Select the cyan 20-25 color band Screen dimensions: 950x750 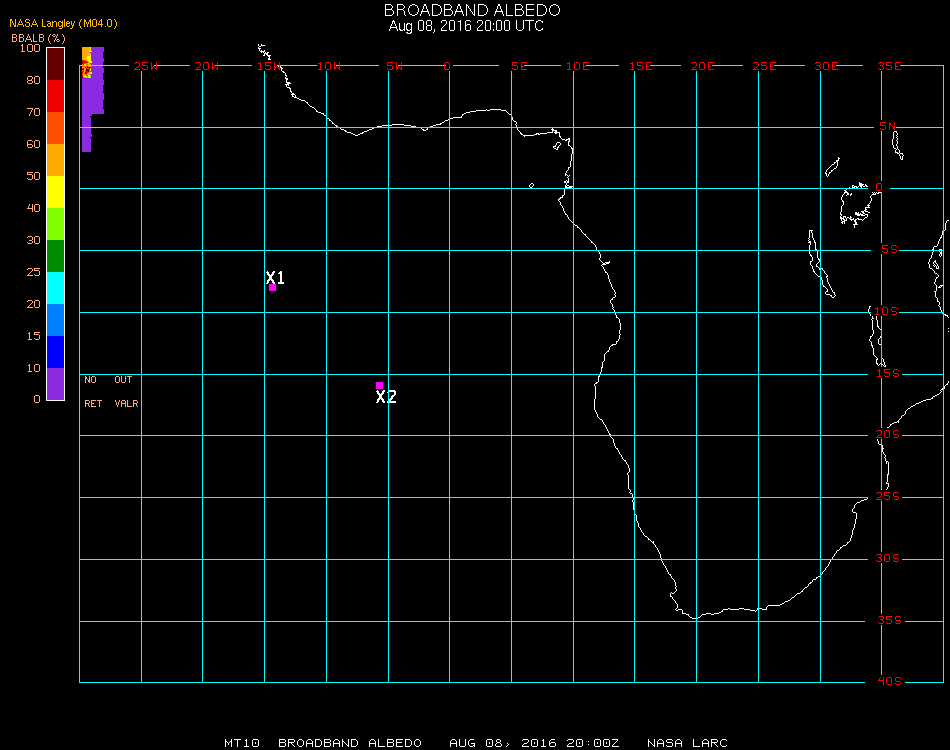(56, 288)
